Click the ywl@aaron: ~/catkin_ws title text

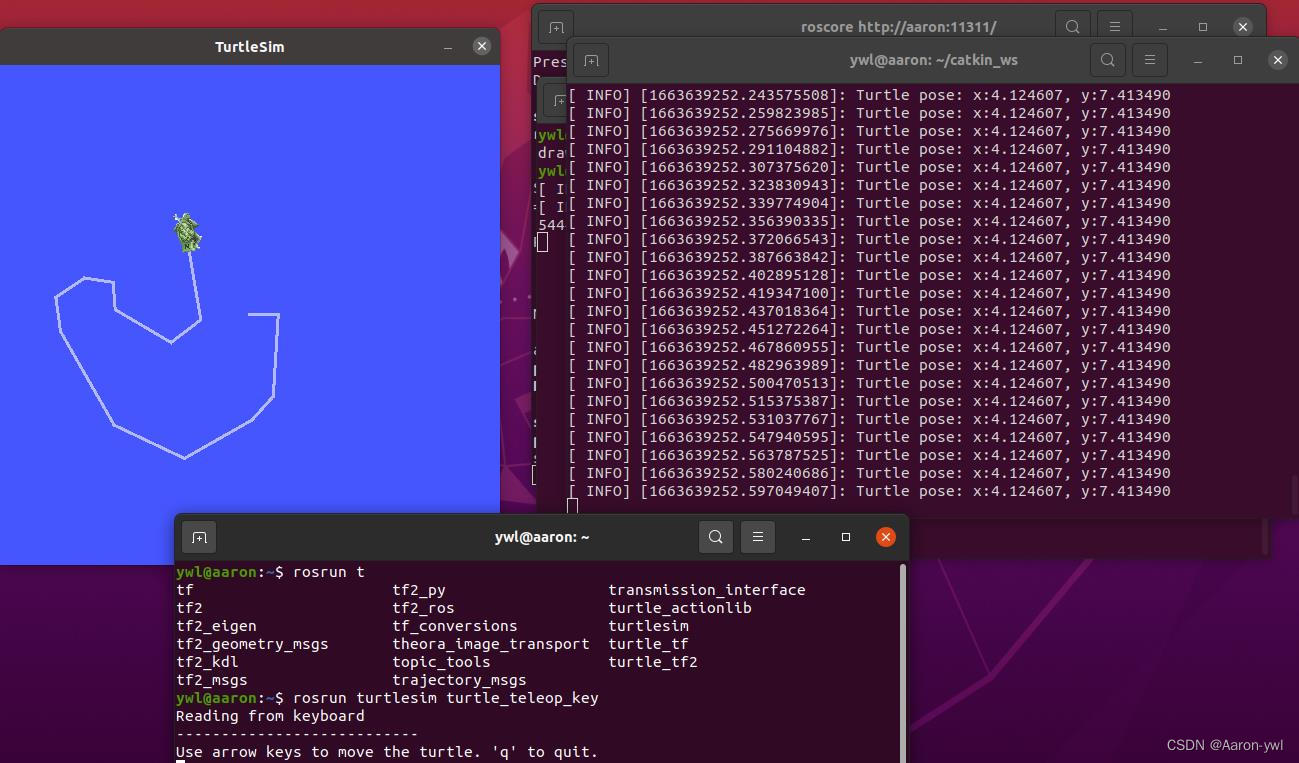934,60
